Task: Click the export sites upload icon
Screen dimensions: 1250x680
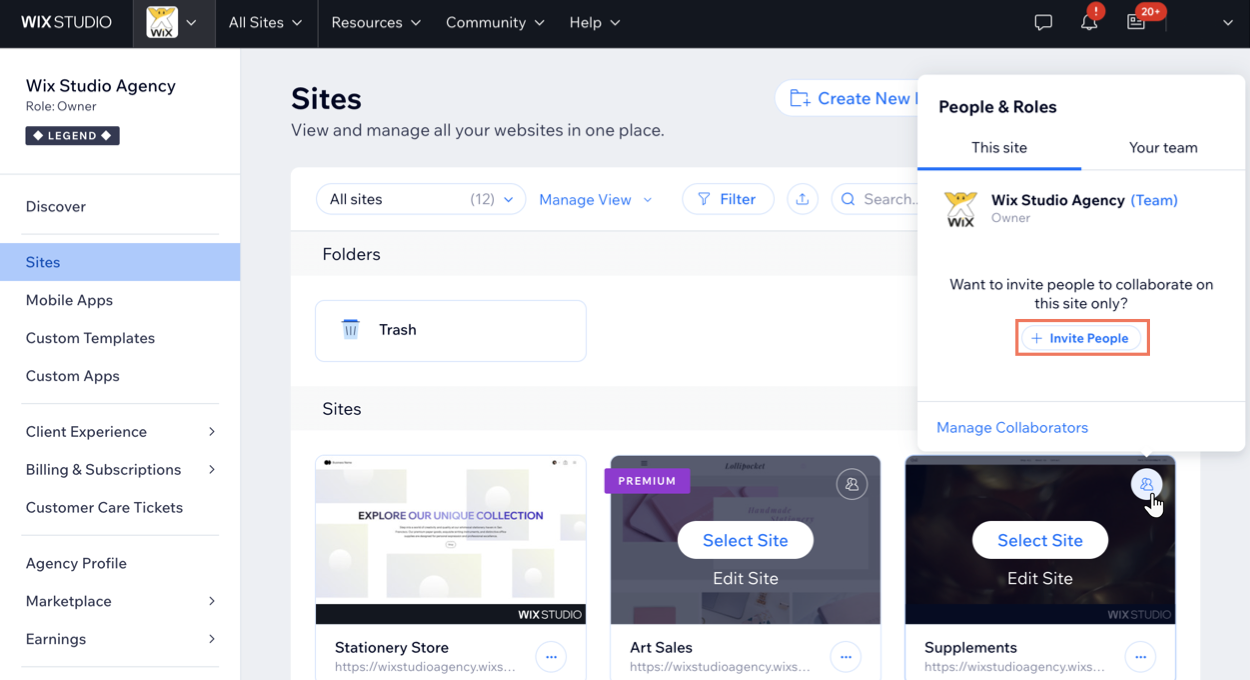Action: coord(802,199)
